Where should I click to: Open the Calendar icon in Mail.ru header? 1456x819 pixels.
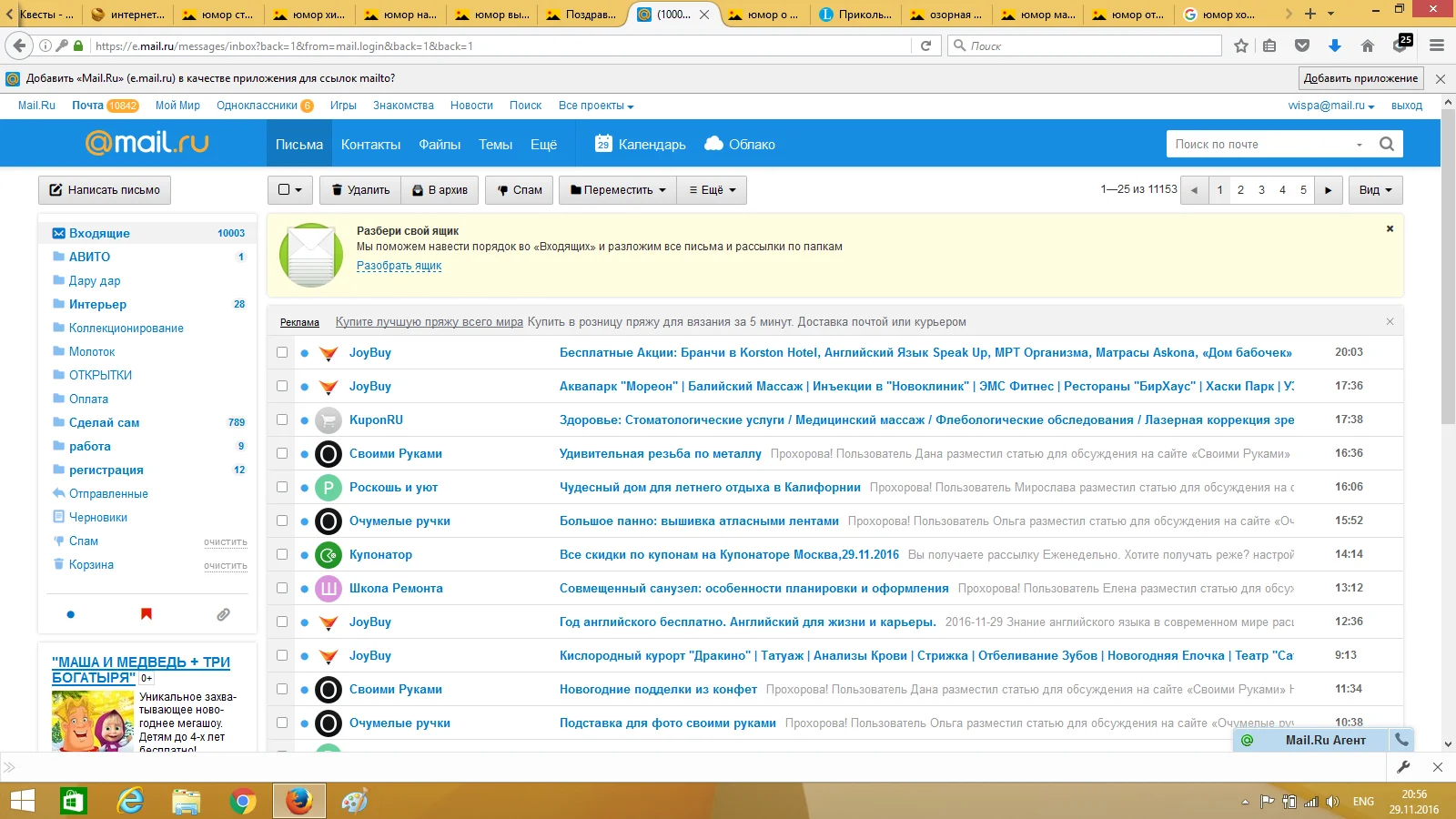click(603, 144)
